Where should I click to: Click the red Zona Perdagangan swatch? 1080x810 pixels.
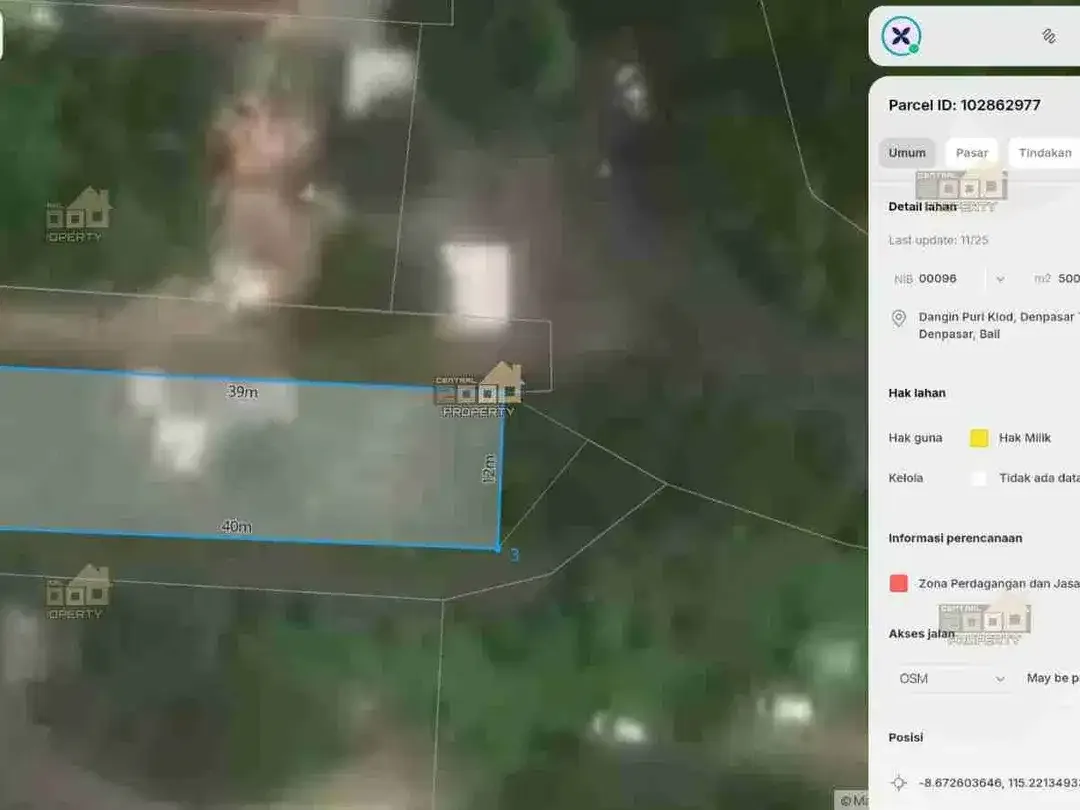tap(898, 583)
